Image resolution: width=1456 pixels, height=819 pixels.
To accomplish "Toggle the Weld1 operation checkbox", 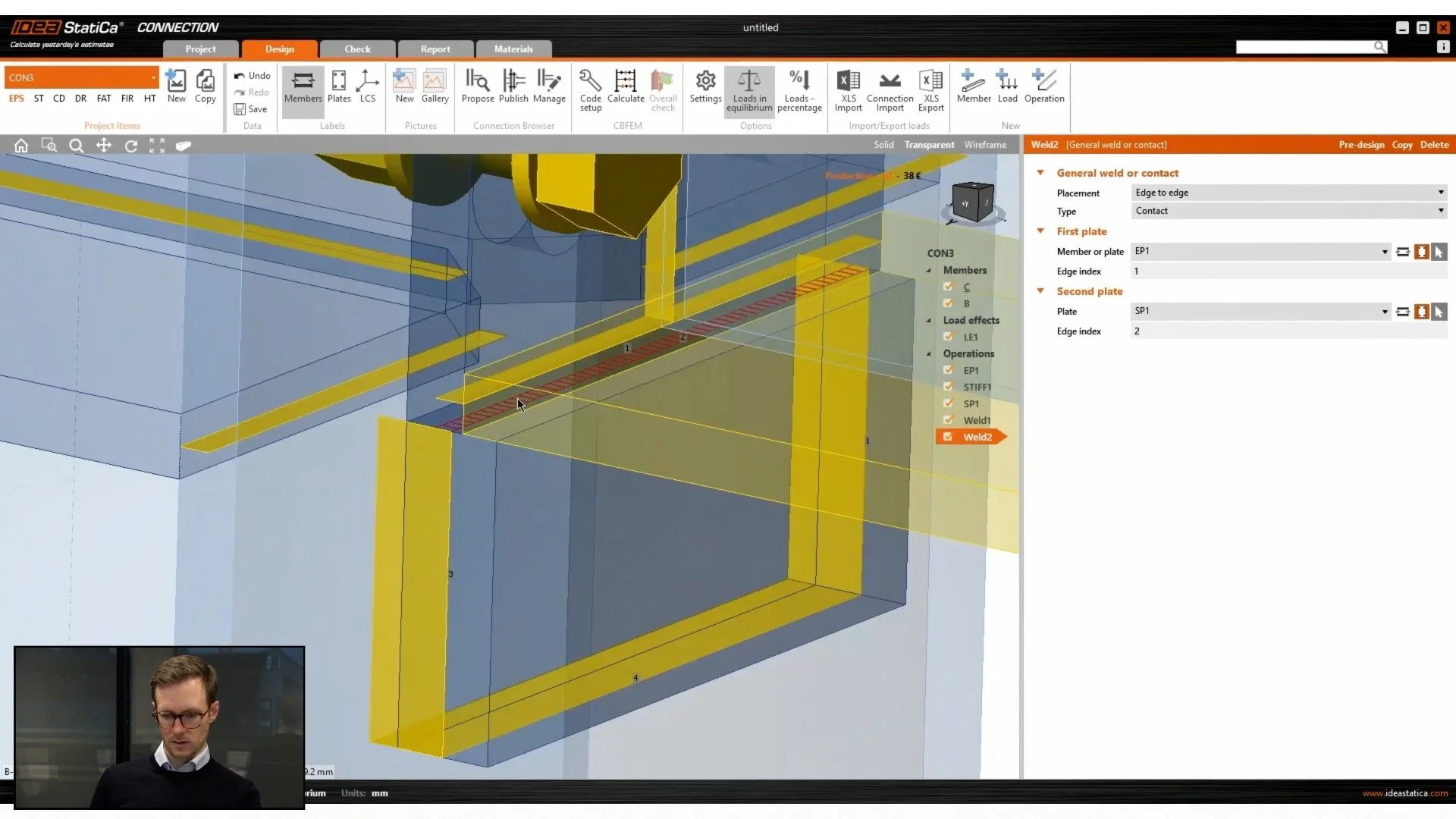I will [949, 419].
